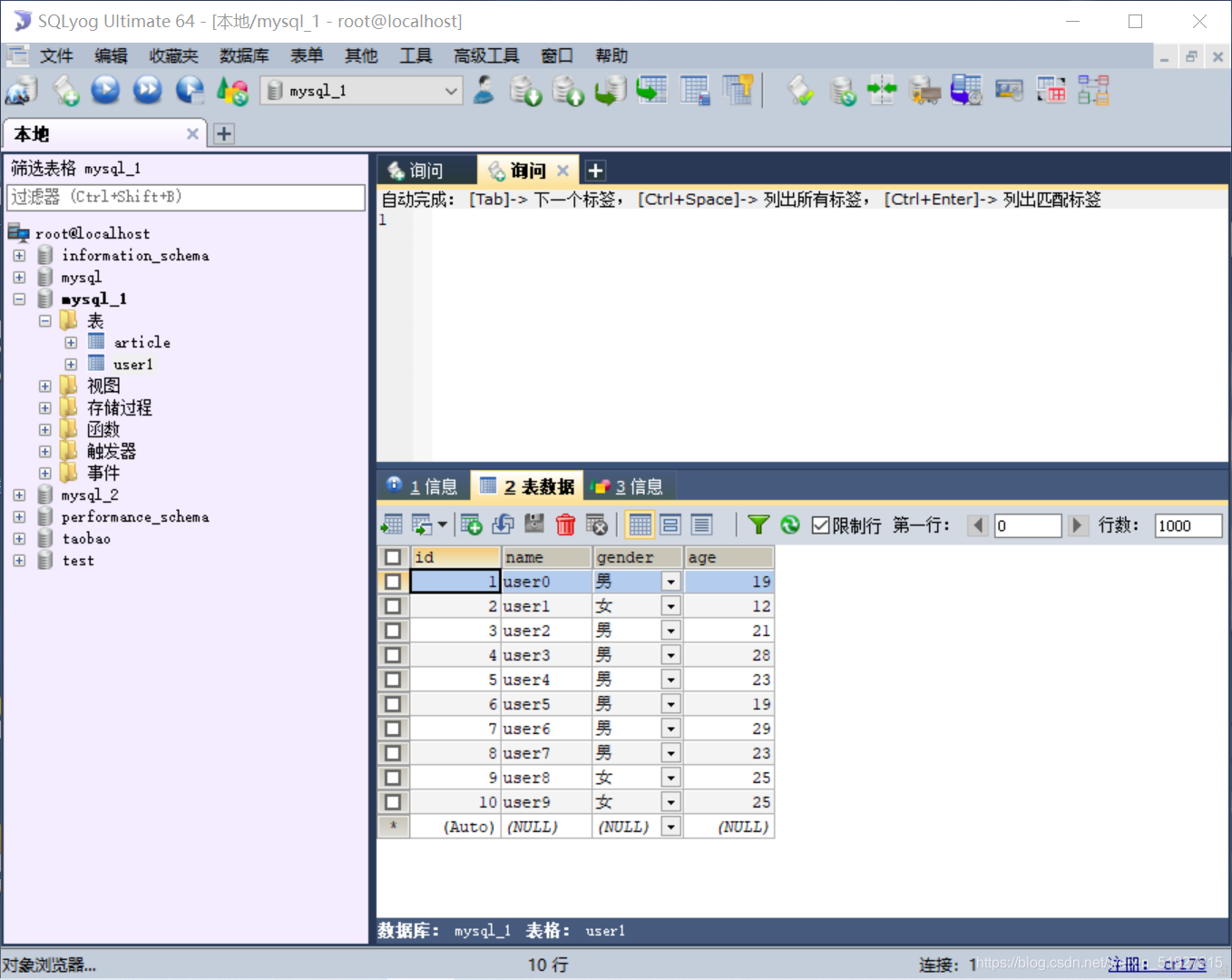
Task: Switch to text view icon
Action: 701,524
